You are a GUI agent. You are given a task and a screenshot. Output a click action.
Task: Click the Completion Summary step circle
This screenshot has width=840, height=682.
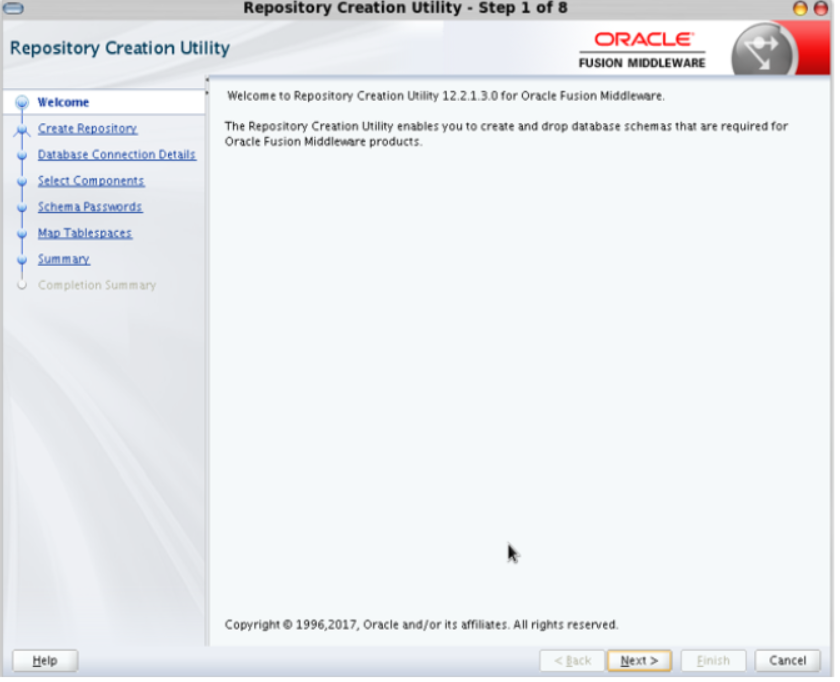22,285
